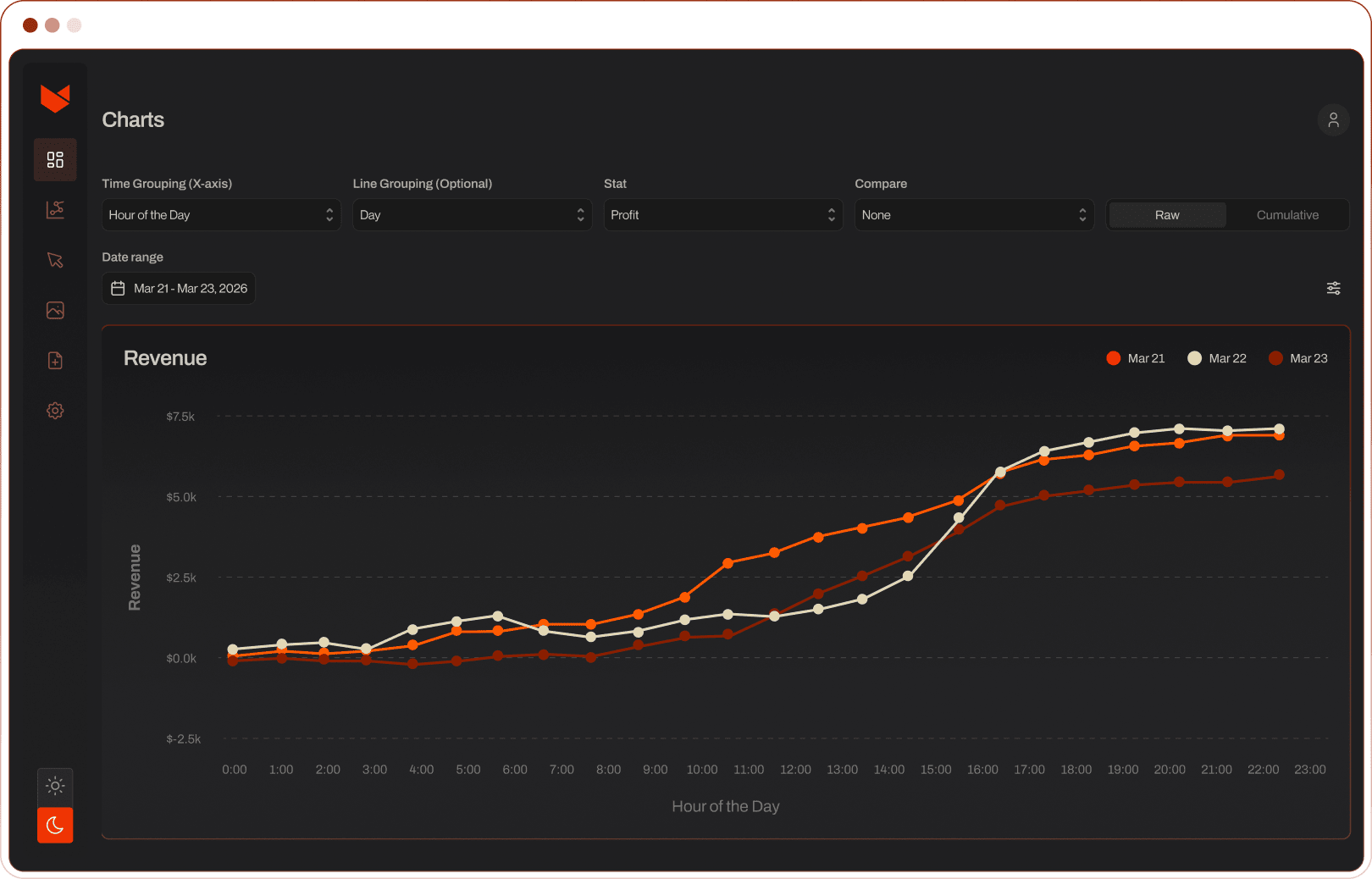Toggle the Mar 23 legend series

[1298, 358]
